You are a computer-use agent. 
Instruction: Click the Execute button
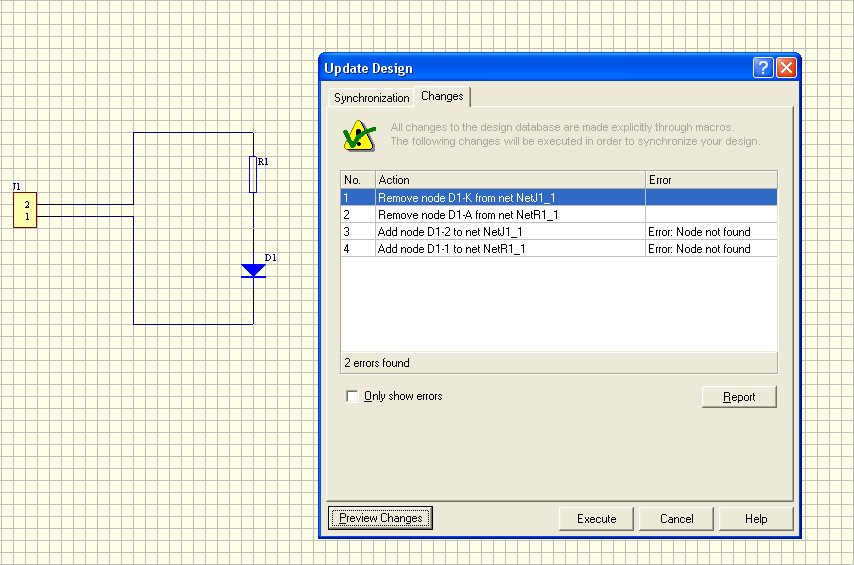[596, 519]
